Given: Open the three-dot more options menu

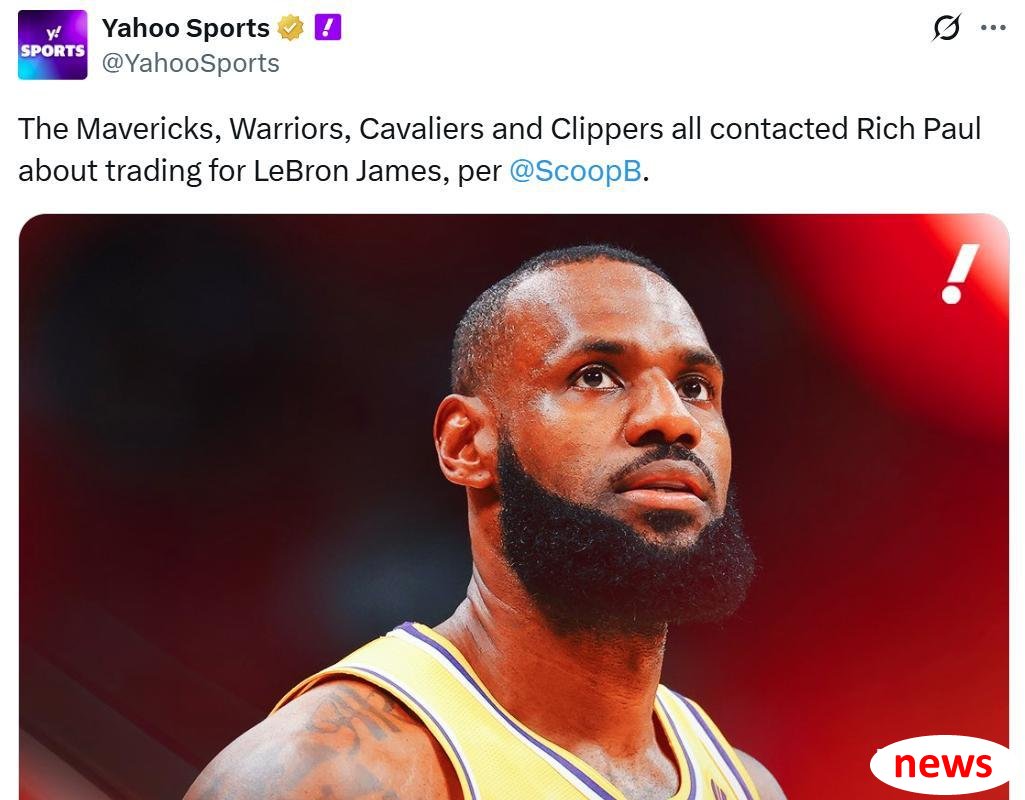Looking at the screenshot, I should 993,28.
